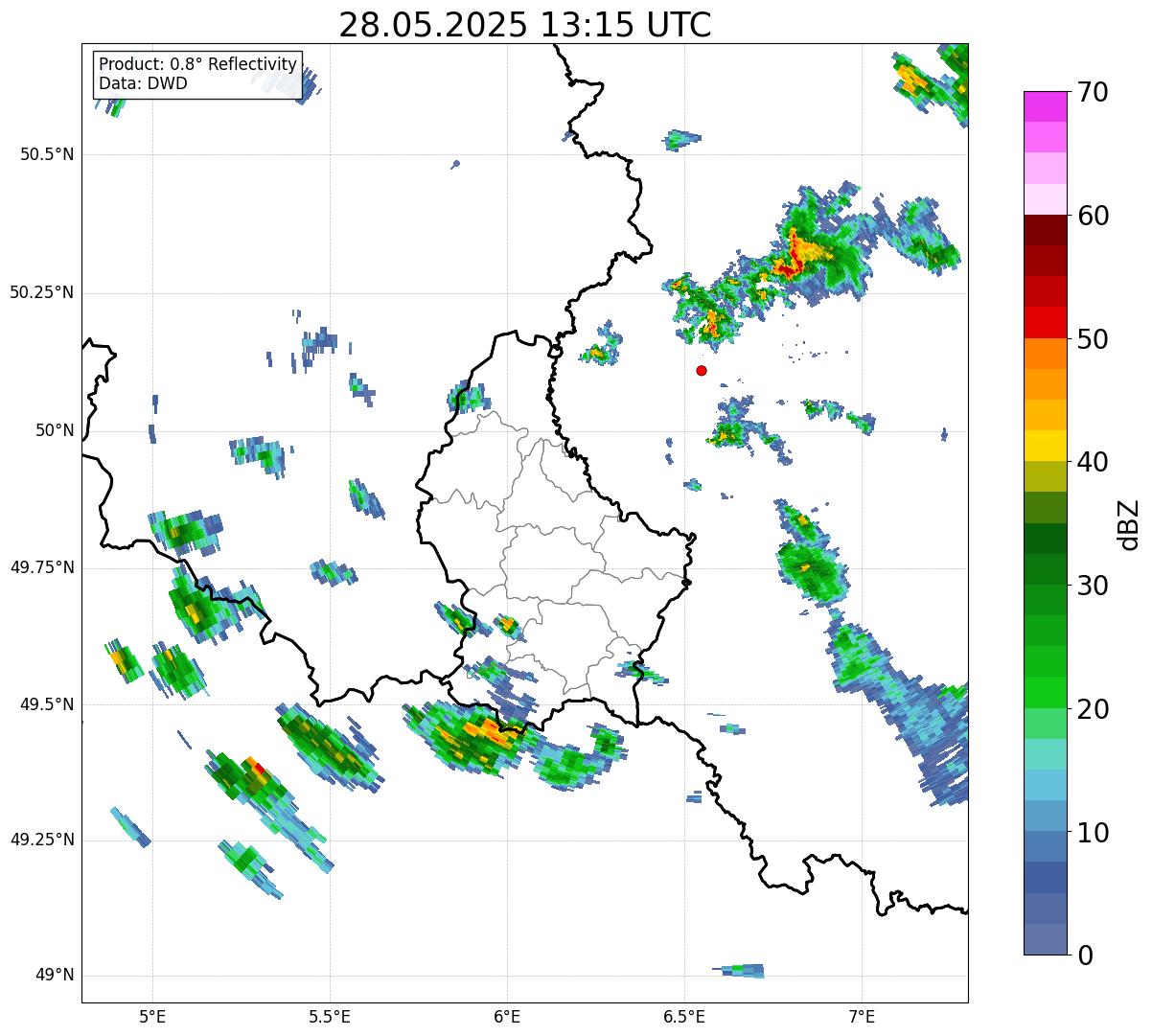Click the plot title '28.05.2025 13:15 UTC'
This screenshot has width=1152, height=1036.
525,25
